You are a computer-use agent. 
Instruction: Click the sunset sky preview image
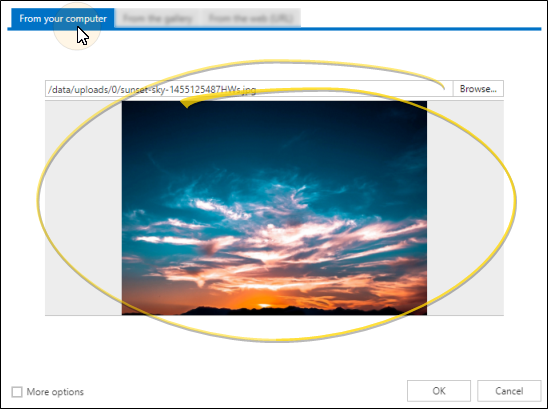[x=274, y=208]
